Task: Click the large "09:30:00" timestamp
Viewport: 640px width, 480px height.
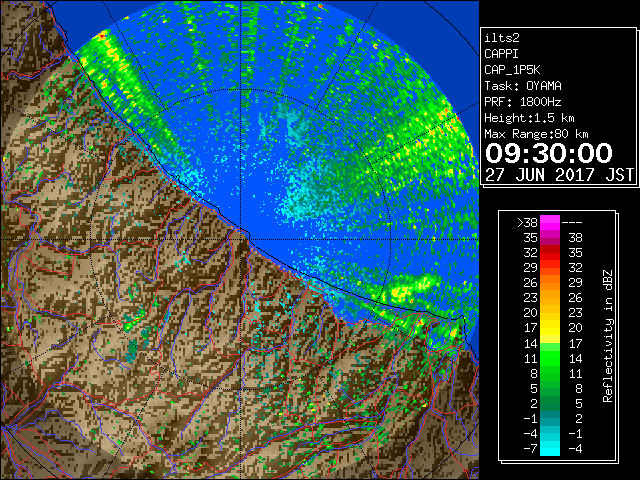Action: pyautogui.click(x=549, y=153)
